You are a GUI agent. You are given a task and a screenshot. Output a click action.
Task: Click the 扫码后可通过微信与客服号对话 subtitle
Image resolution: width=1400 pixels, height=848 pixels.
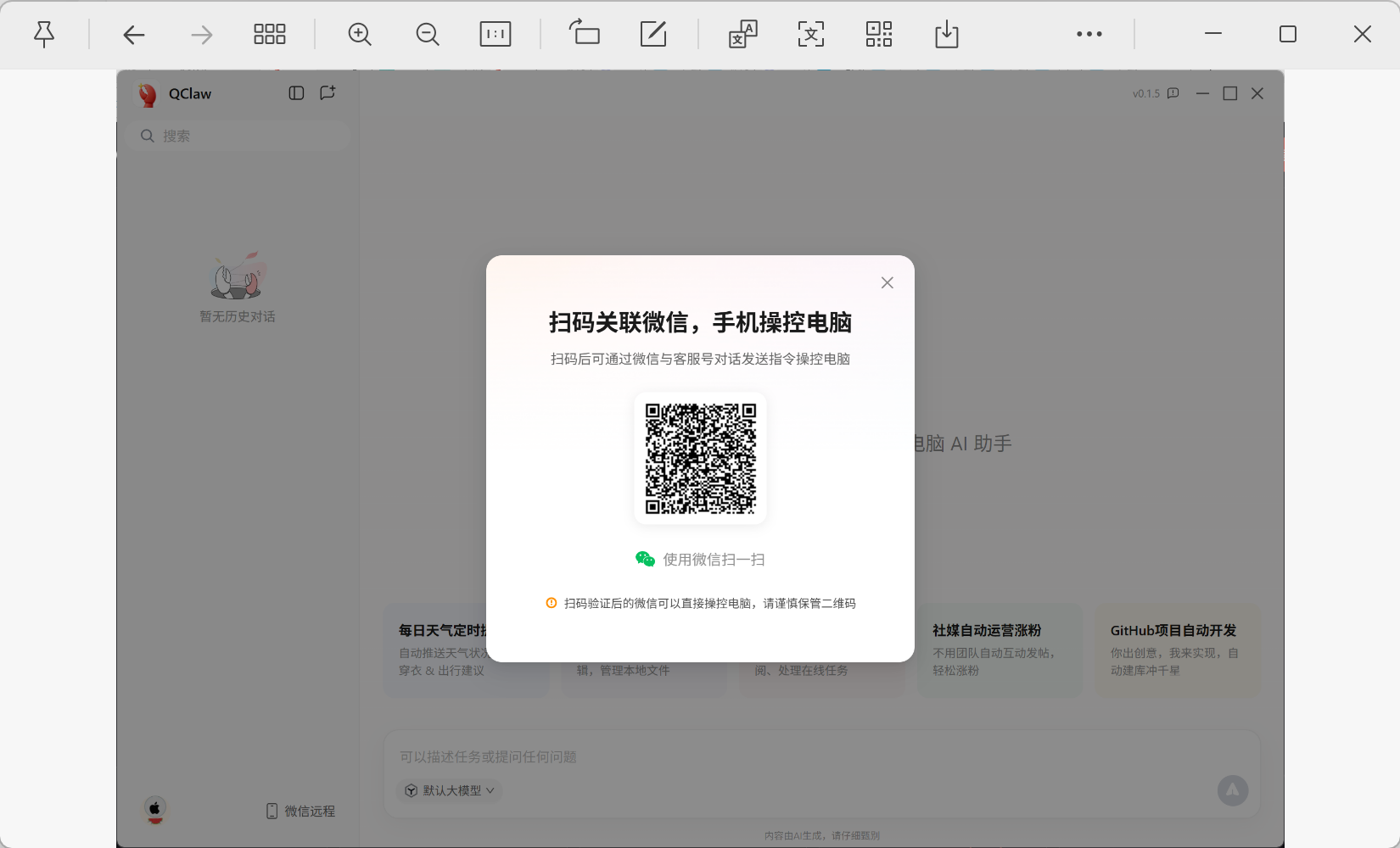[701, 359]
